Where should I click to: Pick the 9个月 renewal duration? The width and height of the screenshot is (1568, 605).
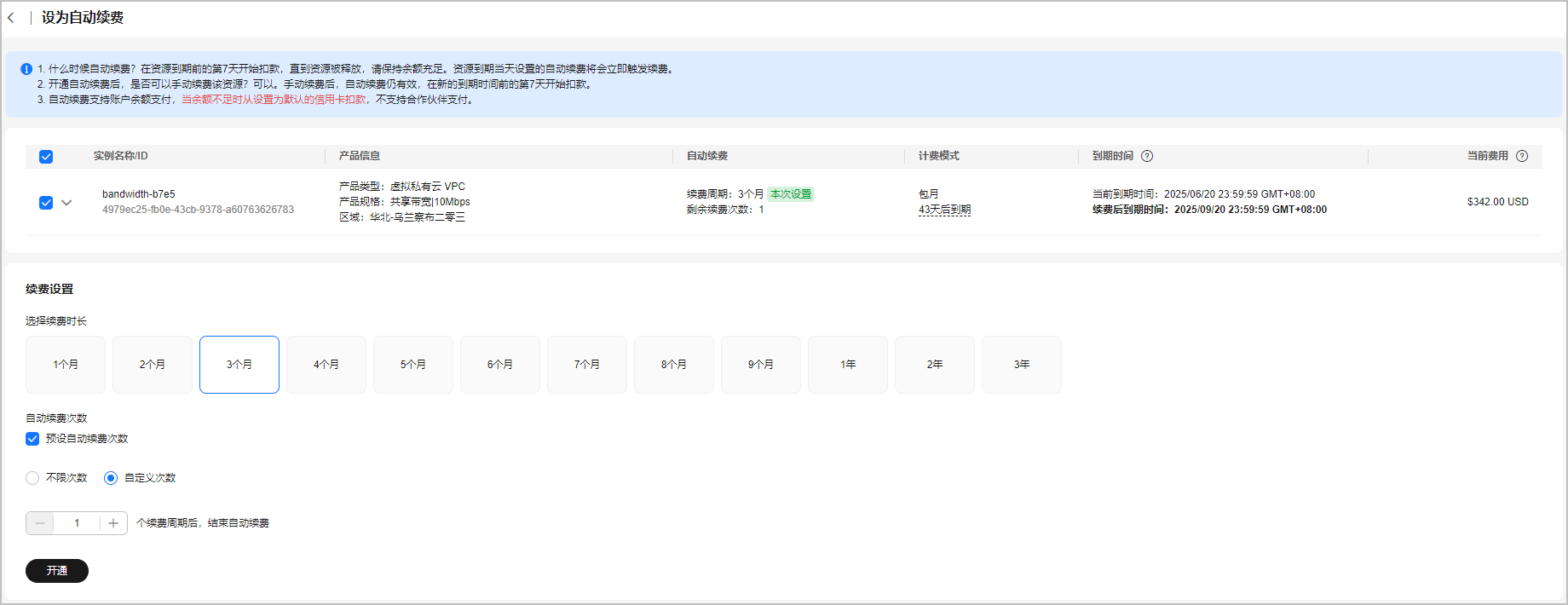click(761, 365)
